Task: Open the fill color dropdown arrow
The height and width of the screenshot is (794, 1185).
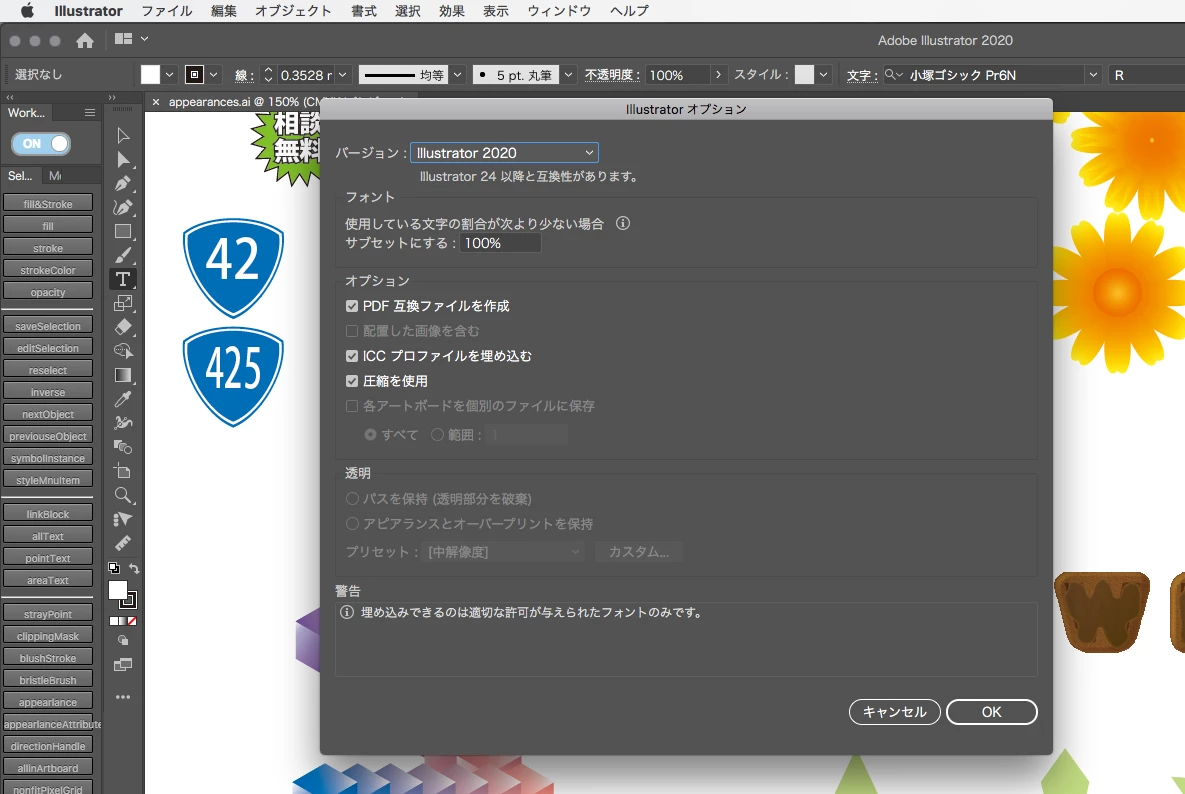Action: coord(170,75)
